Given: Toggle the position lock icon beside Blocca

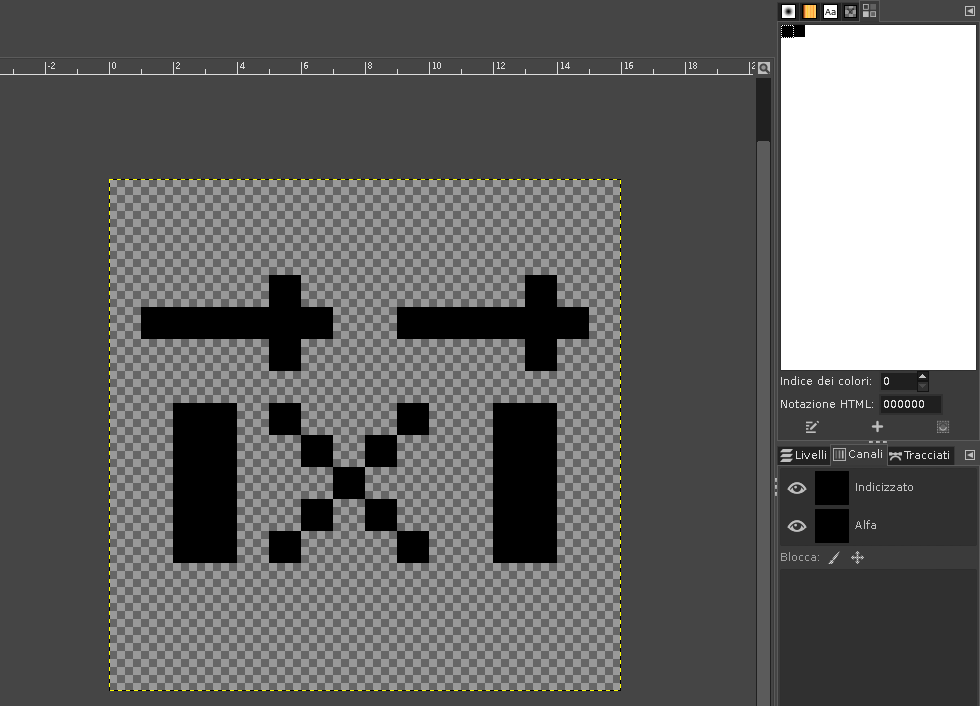Looking at the screenshot, I should pyautogui.click(x=857, y=557).
